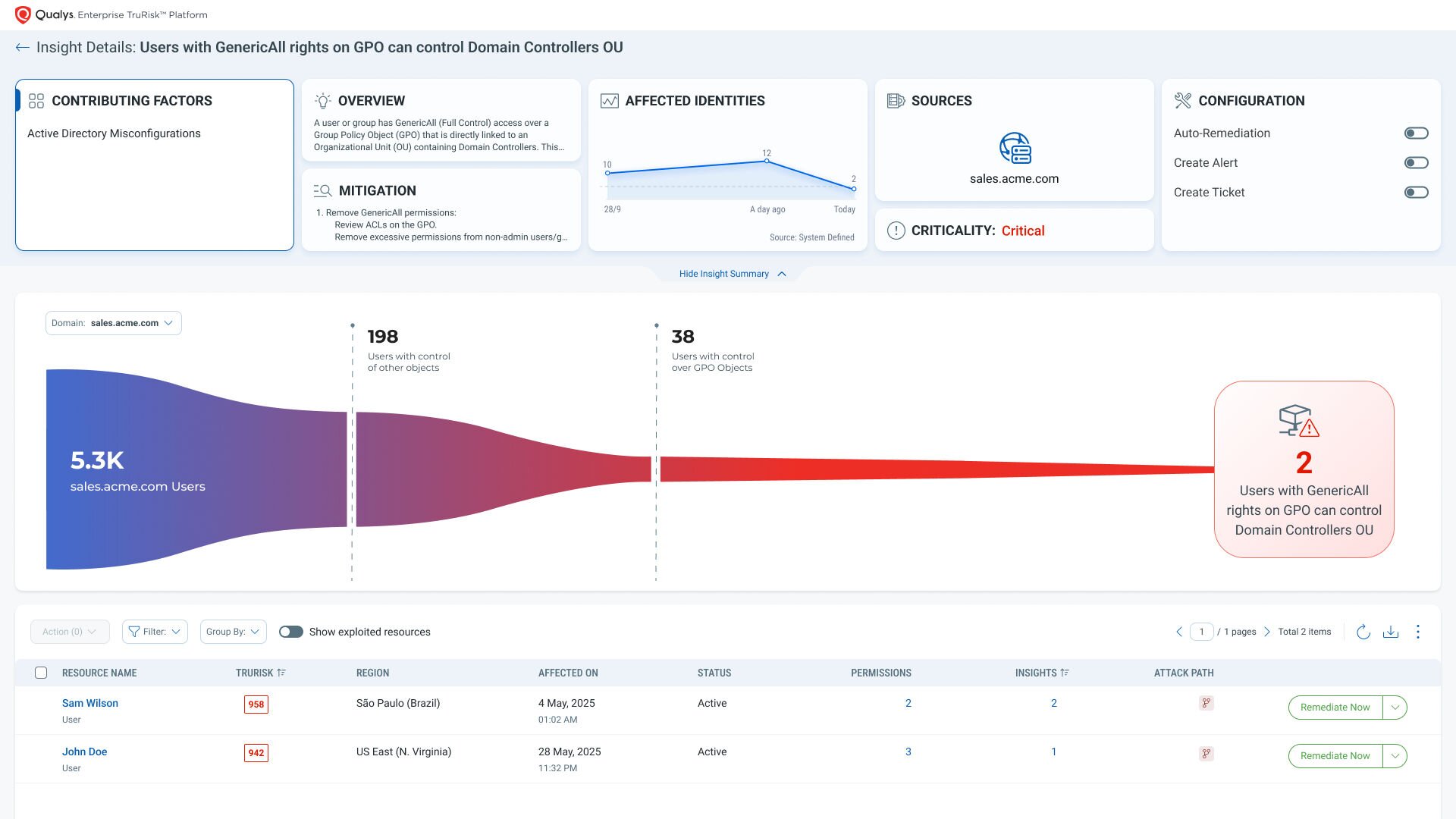Click the Mitigation search-list icon
The image size is (1456, 819).
[323, 190]
